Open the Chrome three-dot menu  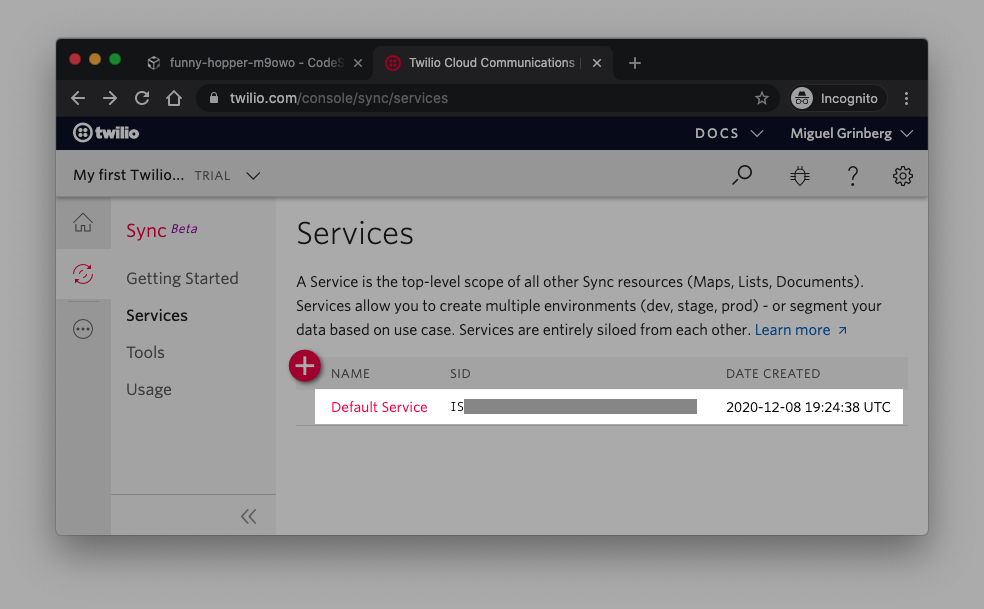coord(906,99)
